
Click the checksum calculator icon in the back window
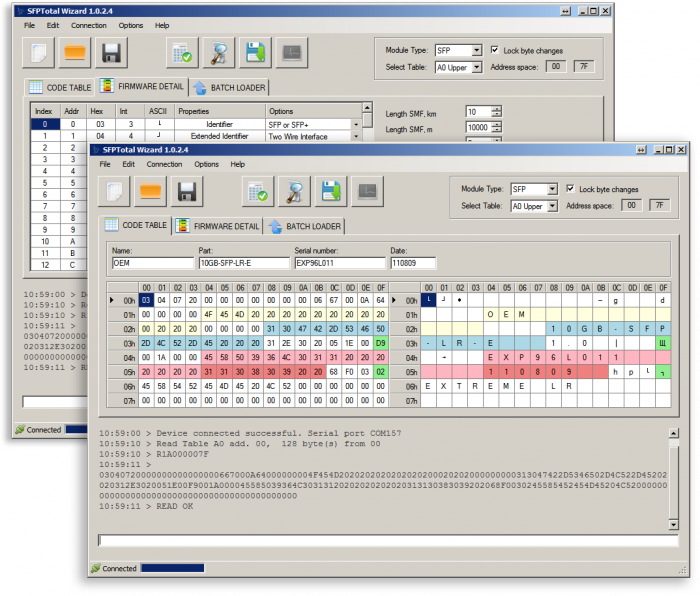coord(183,53)
